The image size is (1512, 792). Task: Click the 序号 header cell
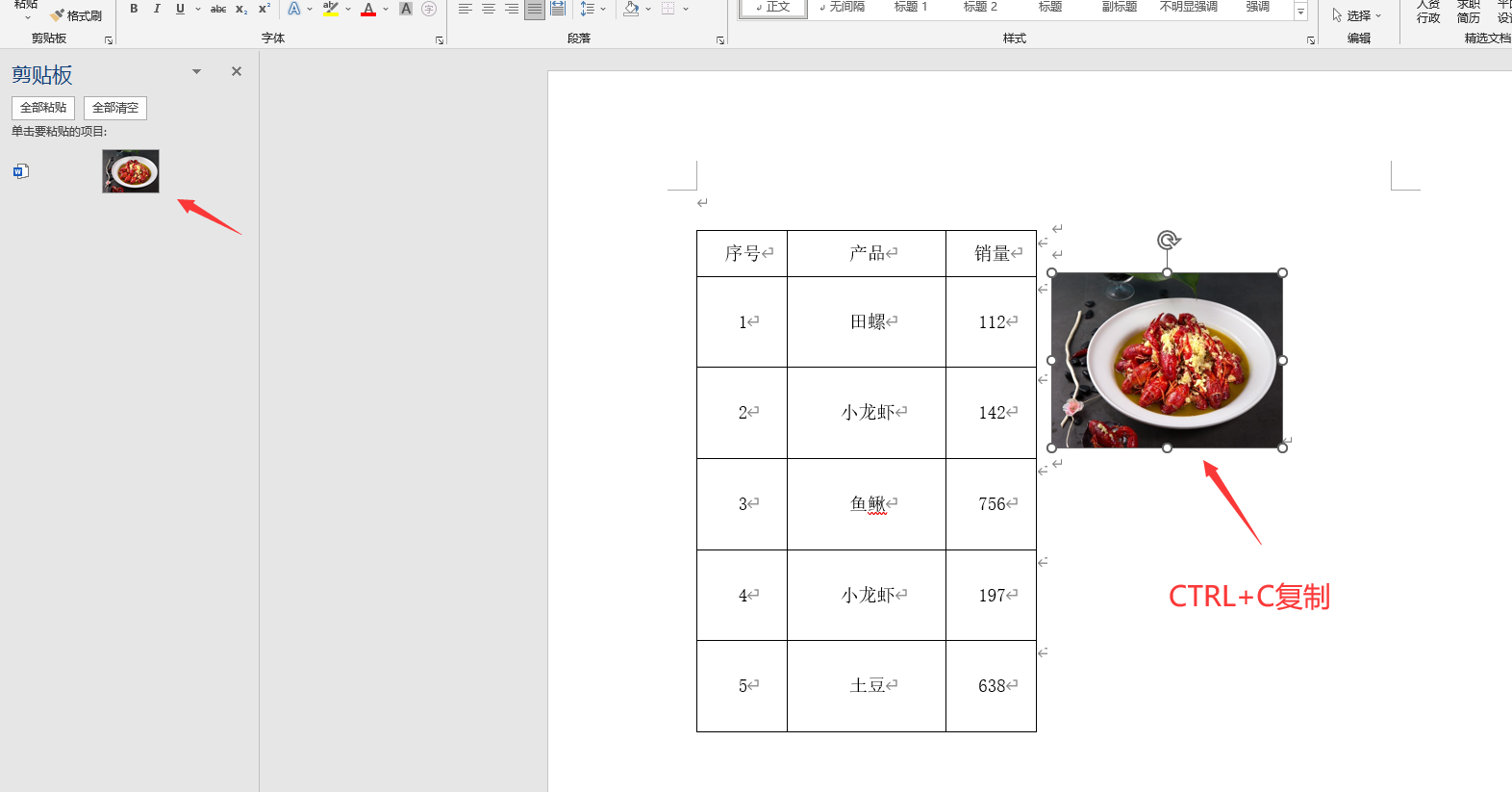[x=742, y=254]
